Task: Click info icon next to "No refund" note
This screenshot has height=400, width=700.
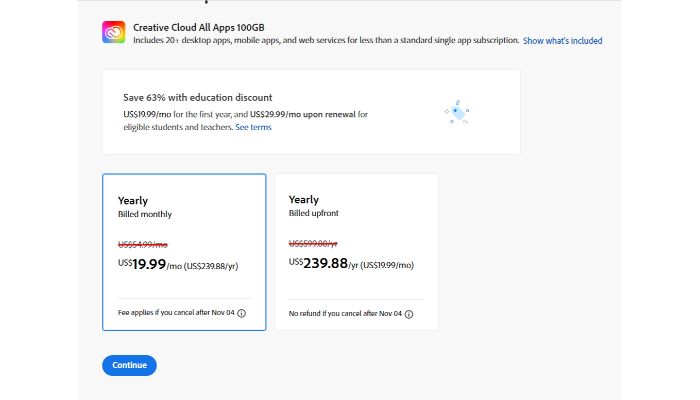Action: (409, 313)
